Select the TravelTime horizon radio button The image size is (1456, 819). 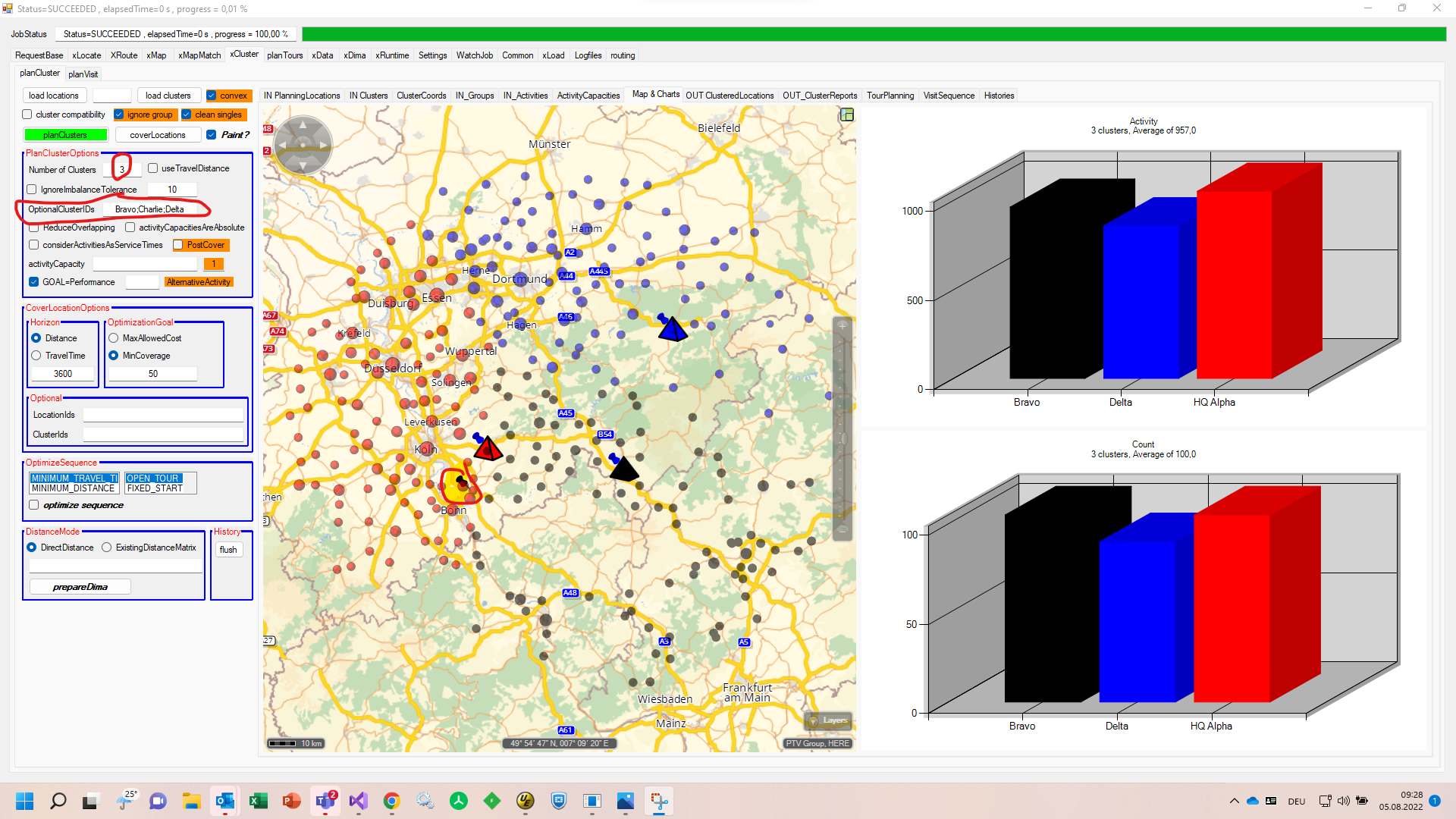tap(36, 356)
